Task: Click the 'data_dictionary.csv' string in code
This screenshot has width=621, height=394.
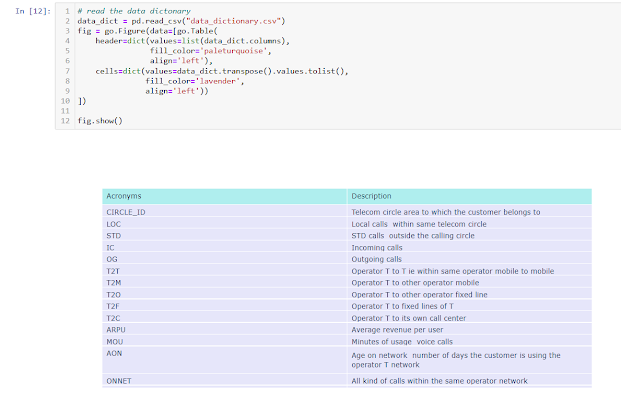Action: 234,21
